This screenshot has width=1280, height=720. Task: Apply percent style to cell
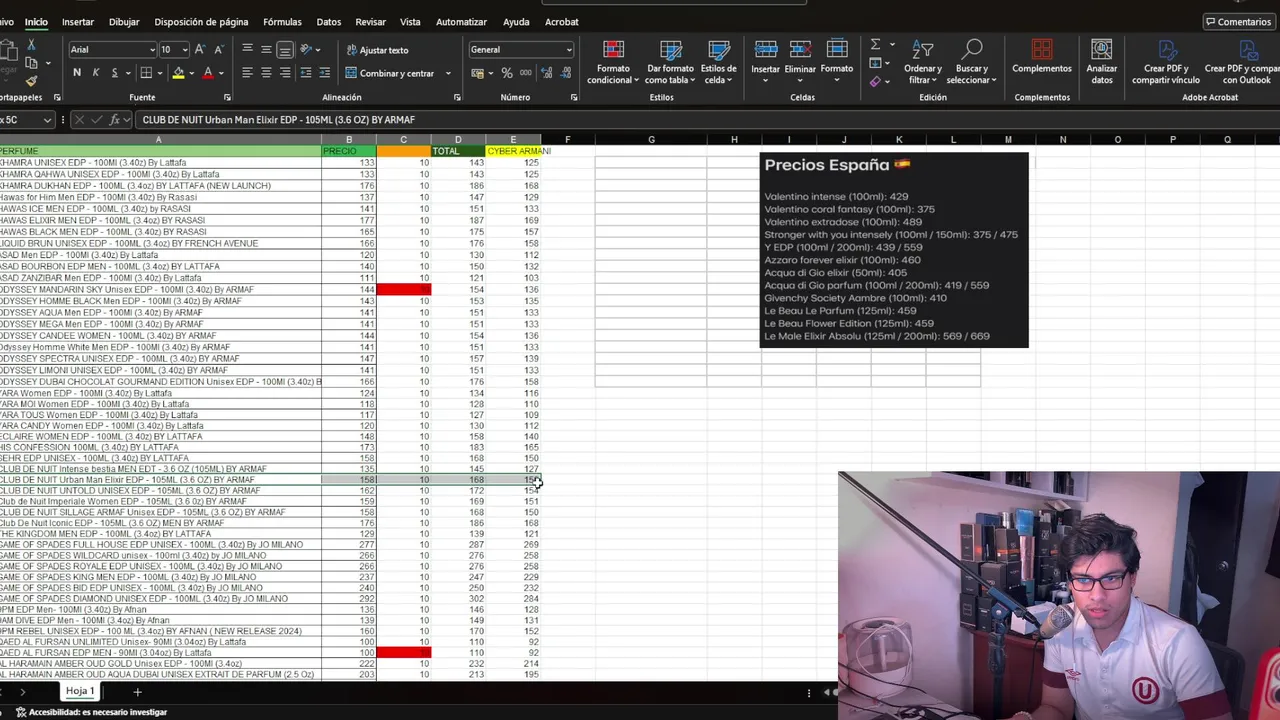pyautogui.click(x=507, y=73)
